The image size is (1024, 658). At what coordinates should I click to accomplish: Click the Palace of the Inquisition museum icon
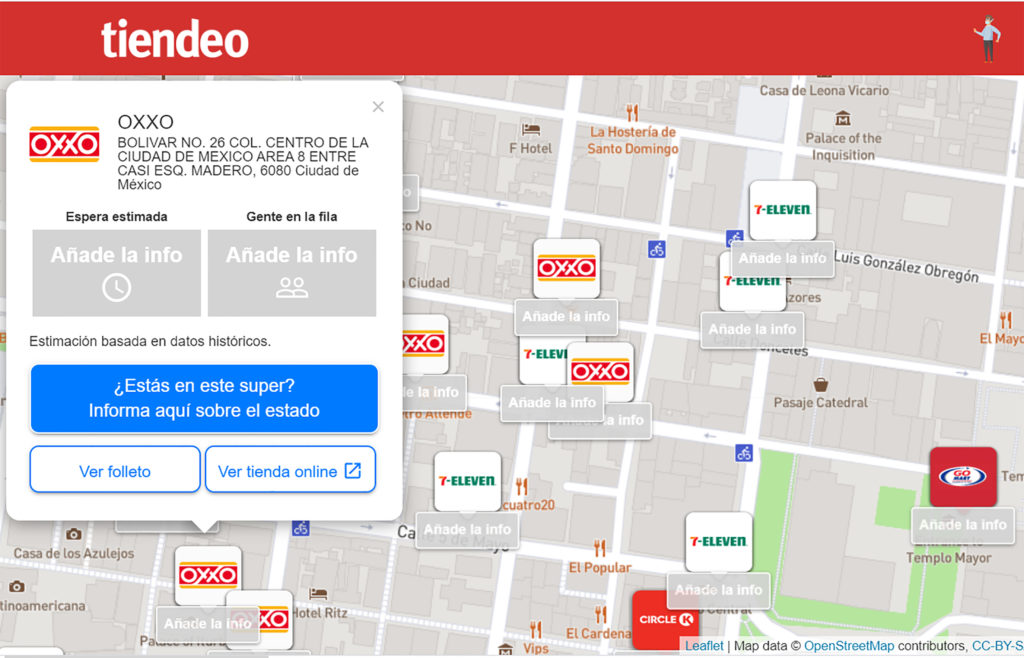[843, 119]
